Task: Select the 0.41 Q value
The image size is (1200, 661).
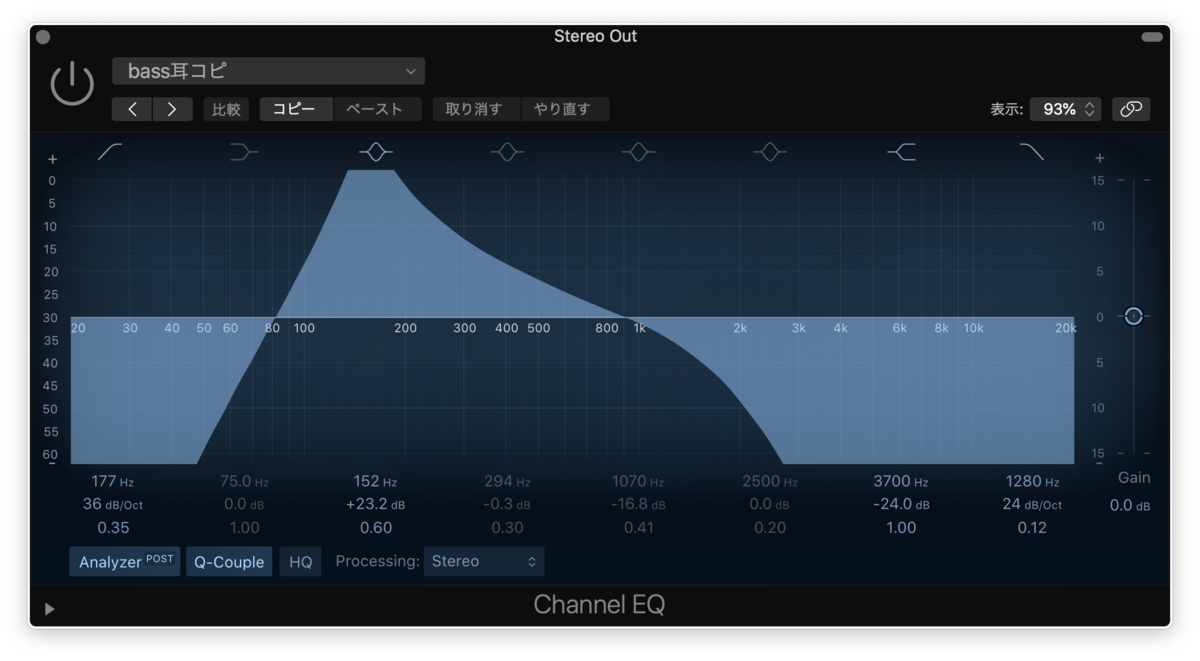Action: [x=638, y=527]
